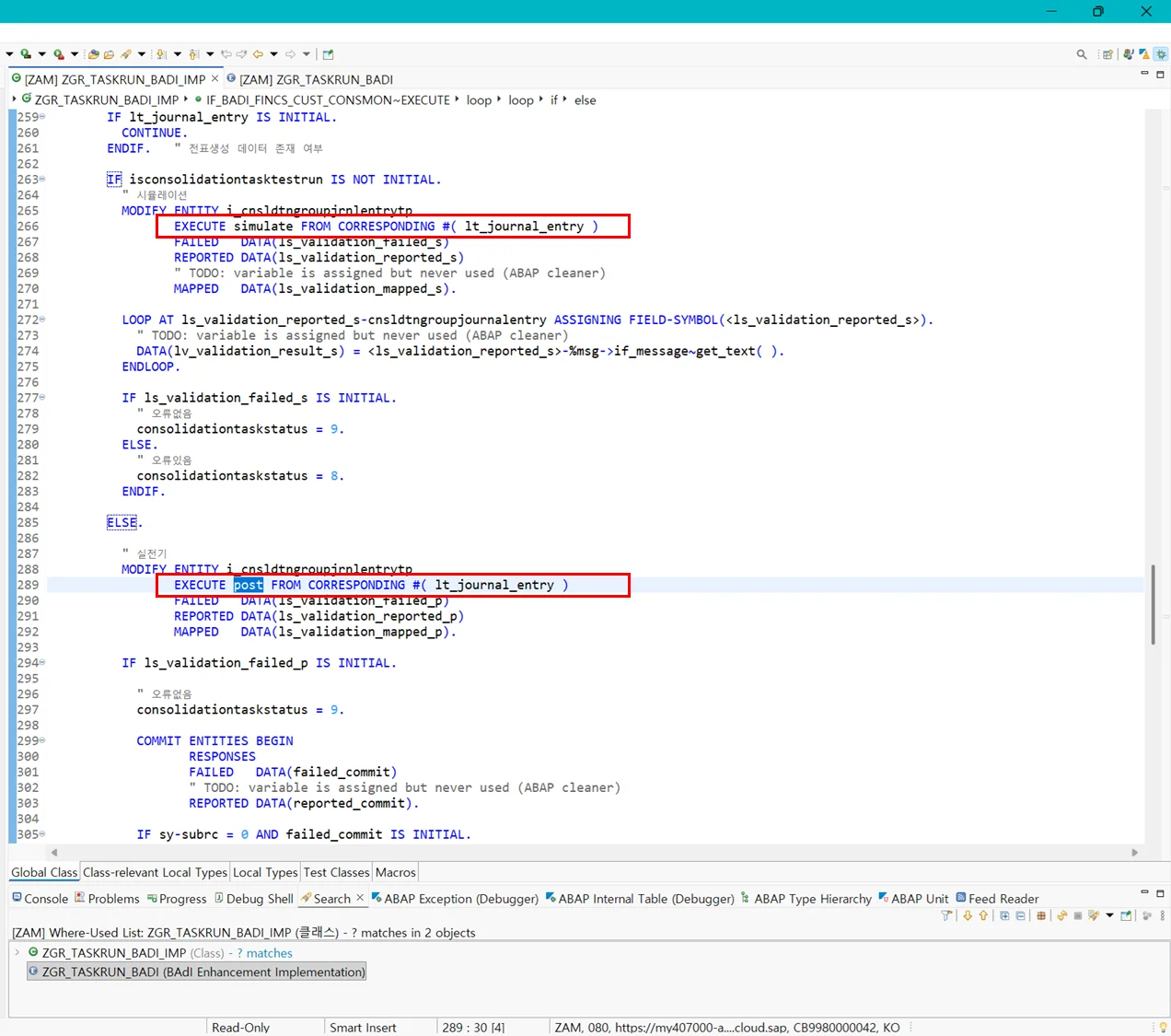1171x1036 pixels.
Task: Expand all search results with plus icon
Action: tap(1004, 915)
